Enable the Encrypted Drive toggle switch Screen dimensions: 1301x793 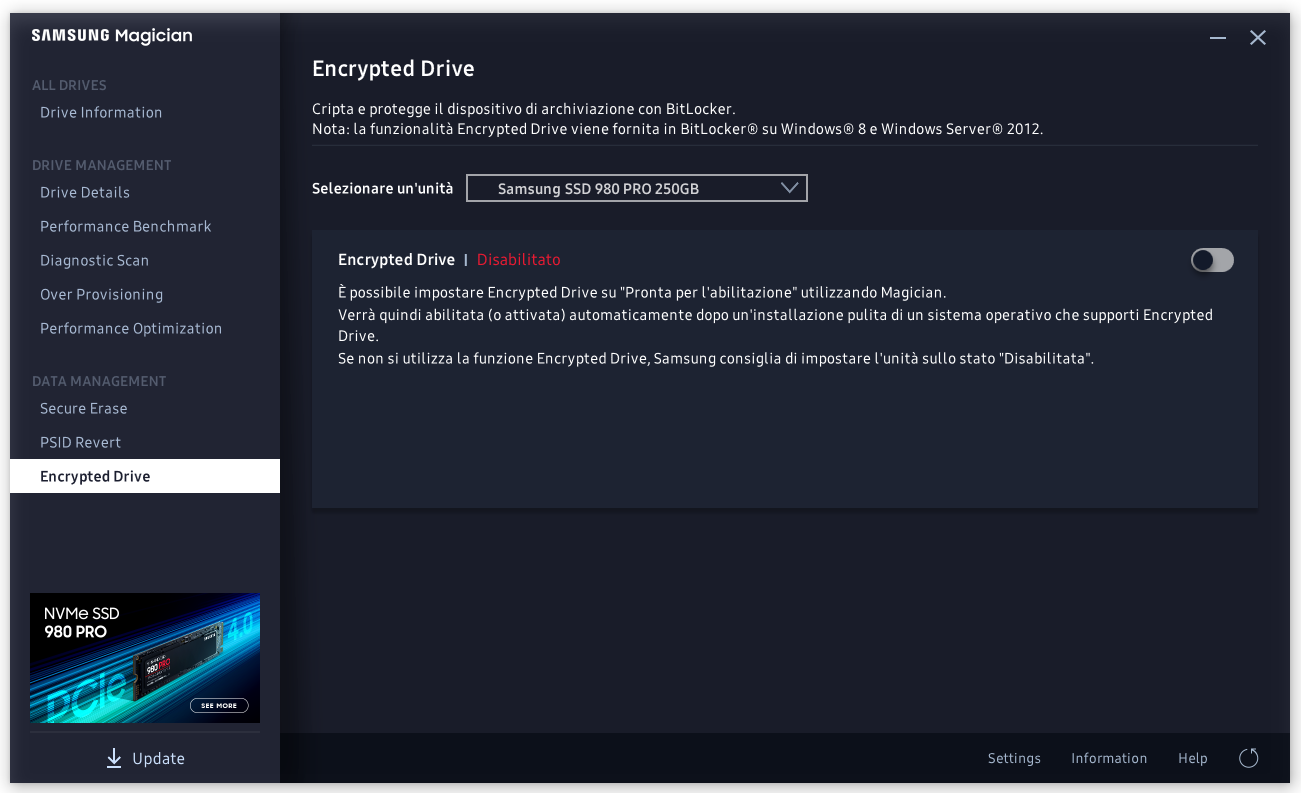point(1212,260)
